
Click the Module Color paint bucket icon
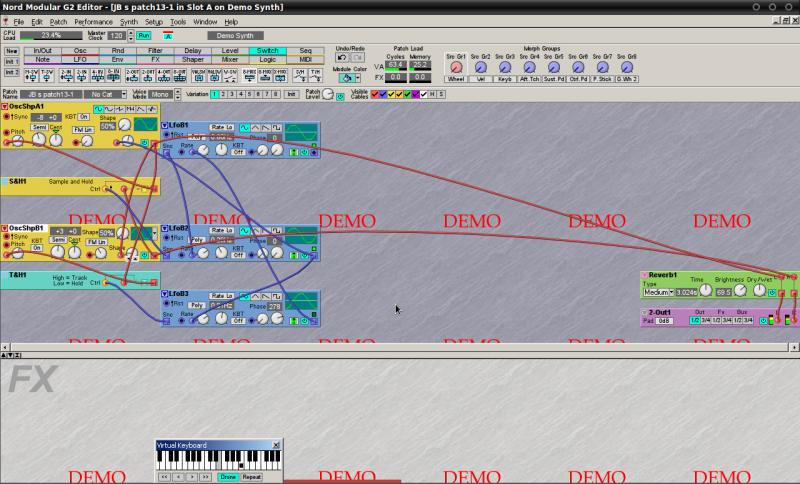pyautogui.click(x=347, y=78)
